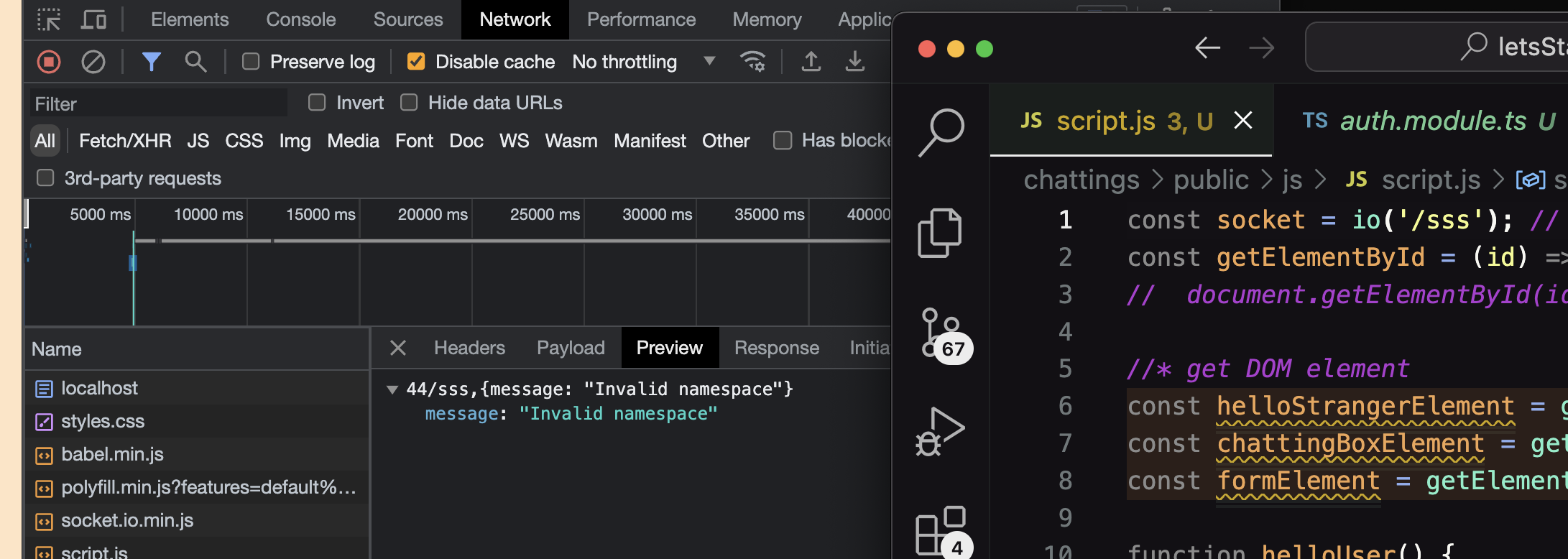The image size is (1568, 559).
Task: Select the socket.io.min.js request
Action: (x=127, y=520)
